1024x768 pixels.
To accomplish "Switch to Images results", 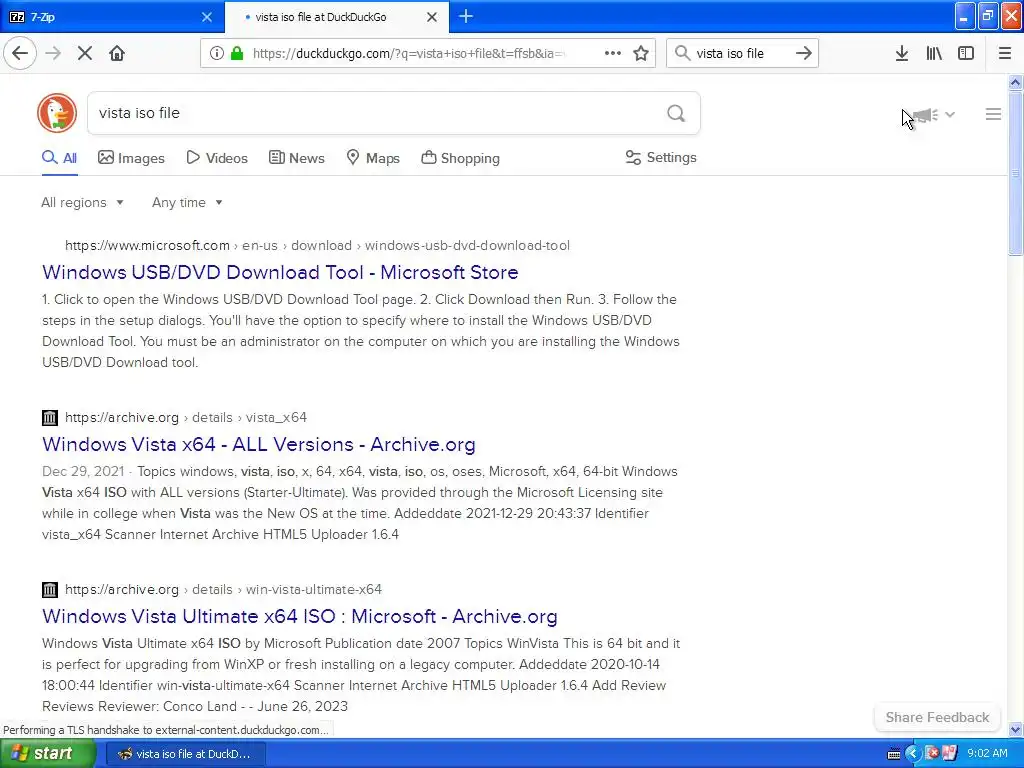I will coord(131,158).
